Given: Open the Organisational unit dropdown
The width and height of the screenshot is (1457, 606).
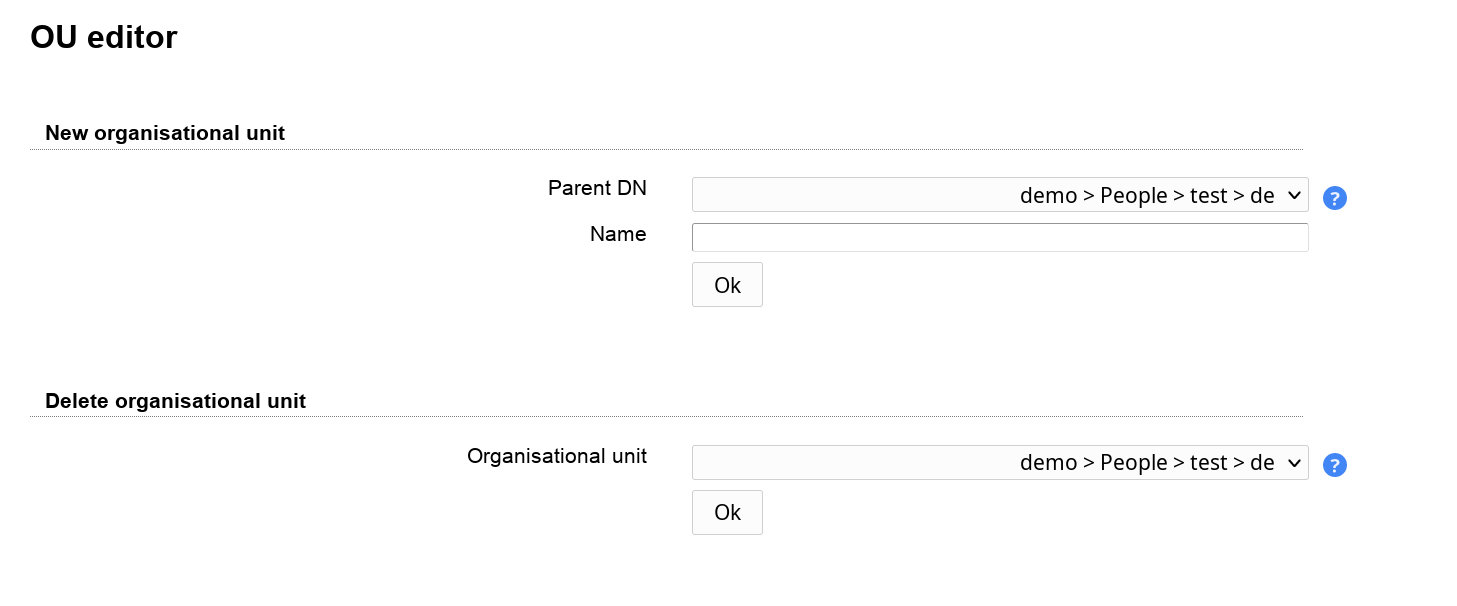Looking at the screenshot, I should (999, 462).
